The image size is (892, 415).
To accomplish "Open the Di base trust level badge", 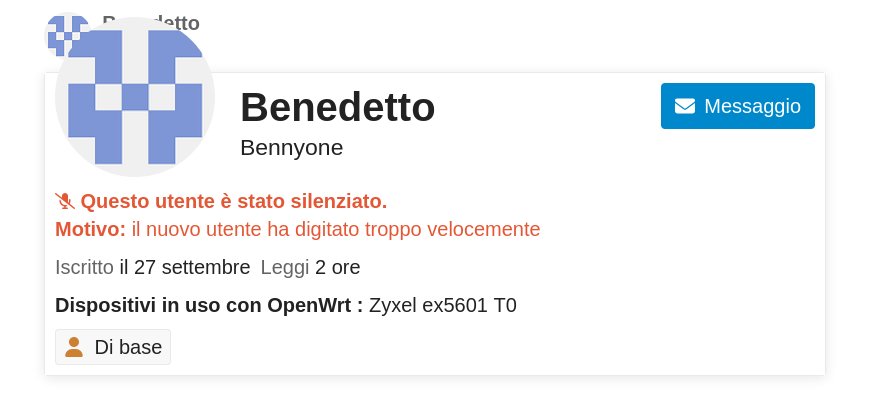I will 113,347.
